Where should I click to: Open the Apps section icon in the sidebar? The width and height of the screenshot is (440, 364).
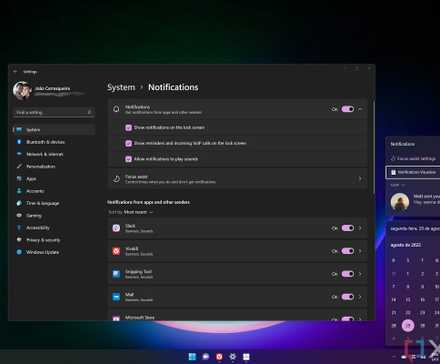click(x=19, y=179)
